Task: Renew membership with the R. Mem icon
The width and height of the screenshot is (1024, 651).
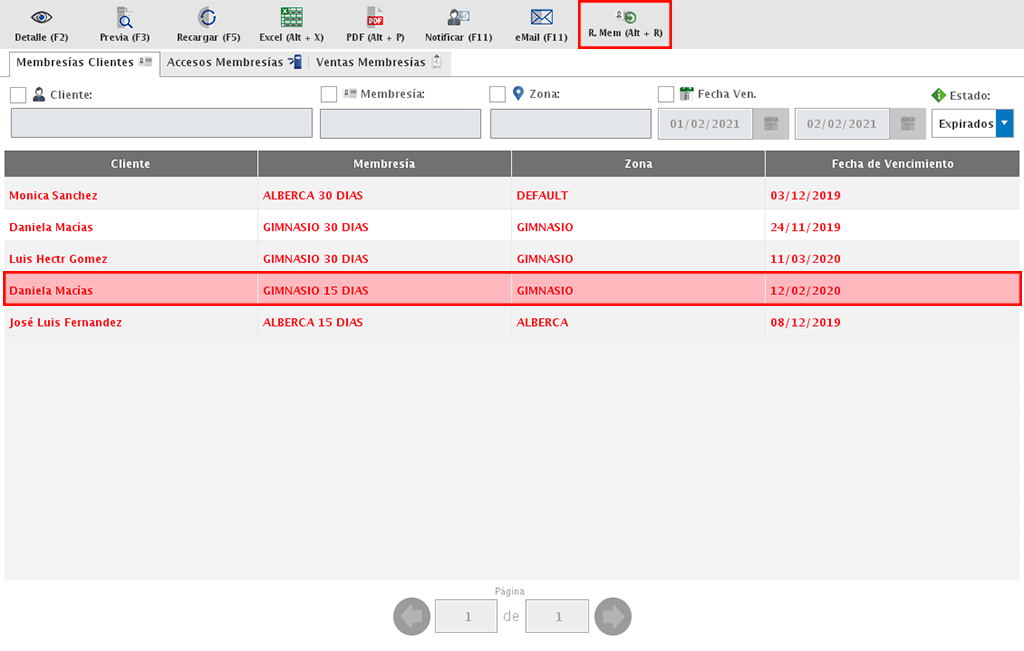Action: pos(625,18)
